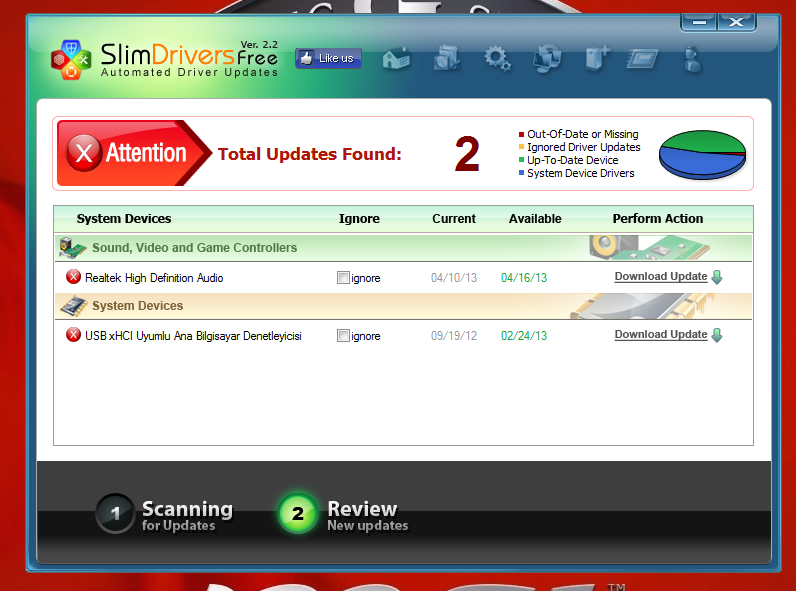Select USB xHCI Uyumlu Ana Bilgisayar Denetleyicisi
796x591 pixels.
coord(193,336)
